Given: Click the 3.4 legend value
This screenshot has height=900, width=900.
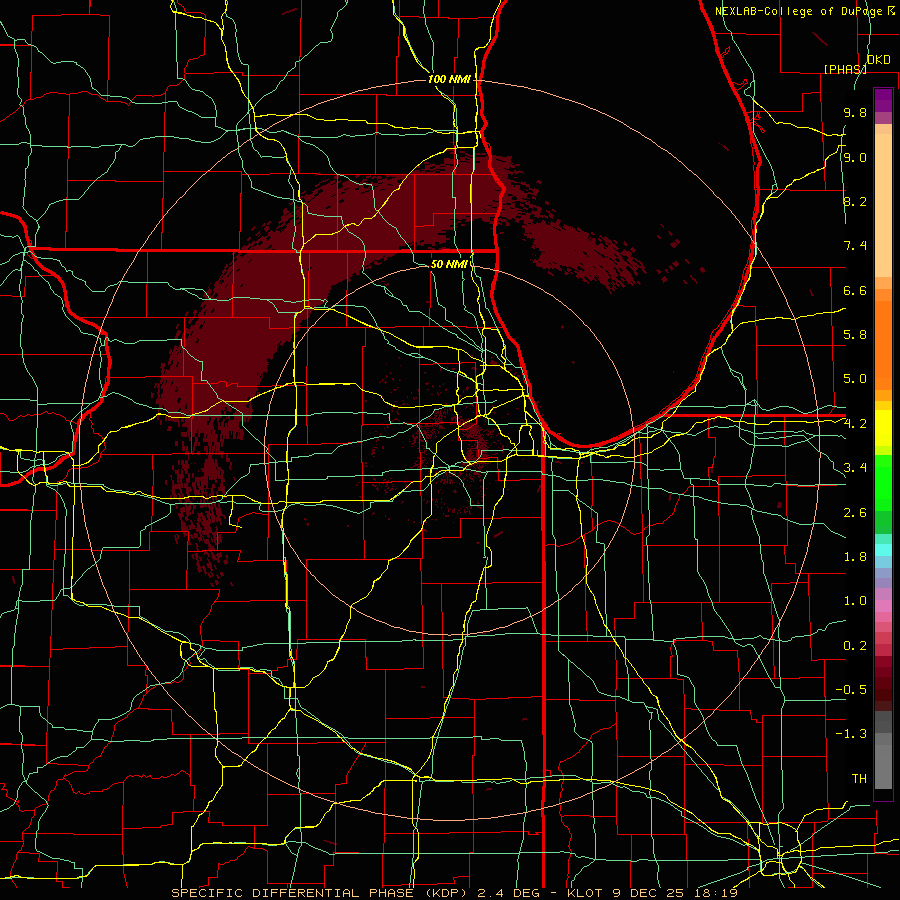Looking at the screenshot, I should pyautogui.click(x=855, y=468).
